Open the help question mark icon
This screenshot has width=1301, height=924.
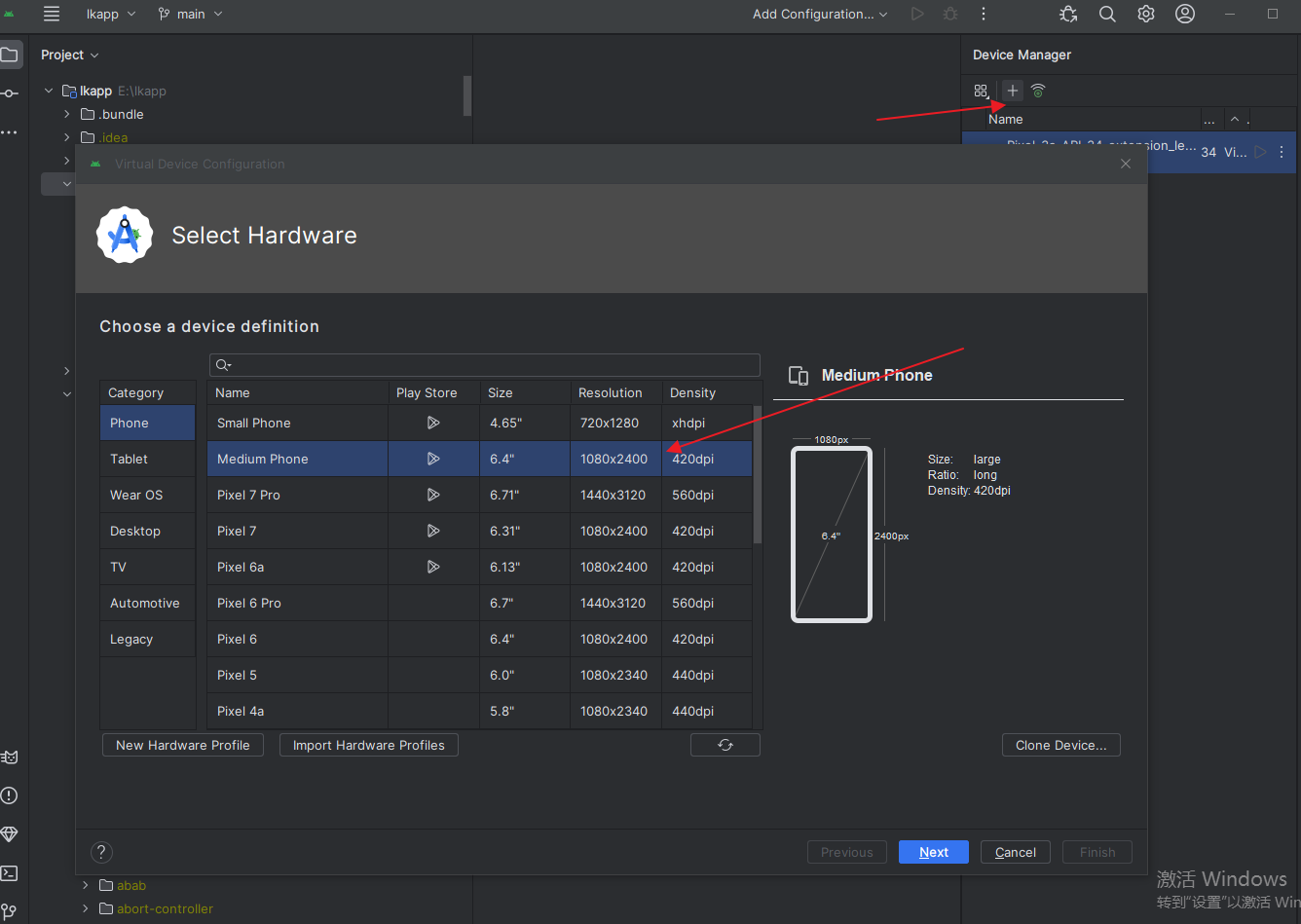coord(101,852)
